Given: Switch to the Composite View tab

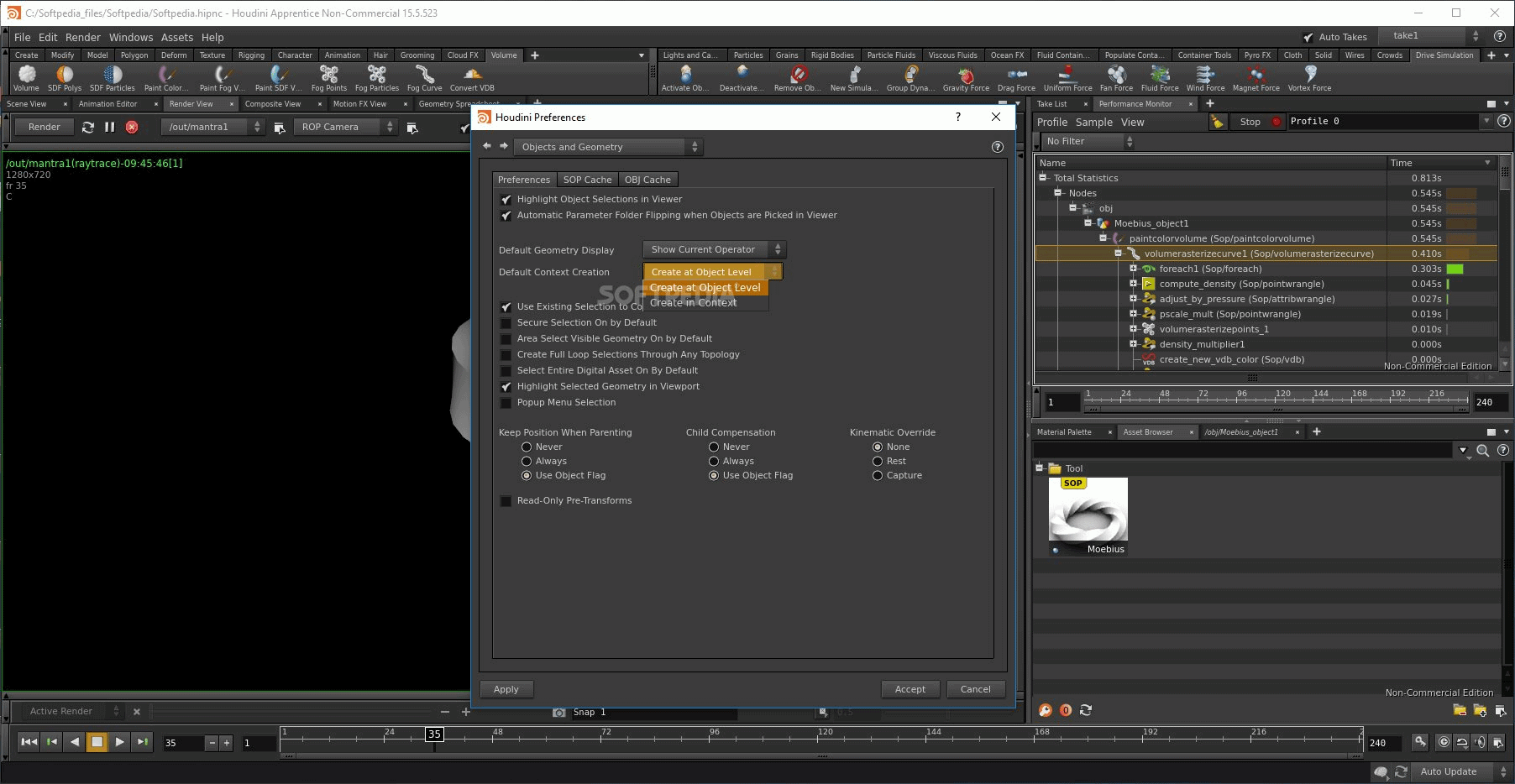Looking at the screenshot, I should 273,104.
